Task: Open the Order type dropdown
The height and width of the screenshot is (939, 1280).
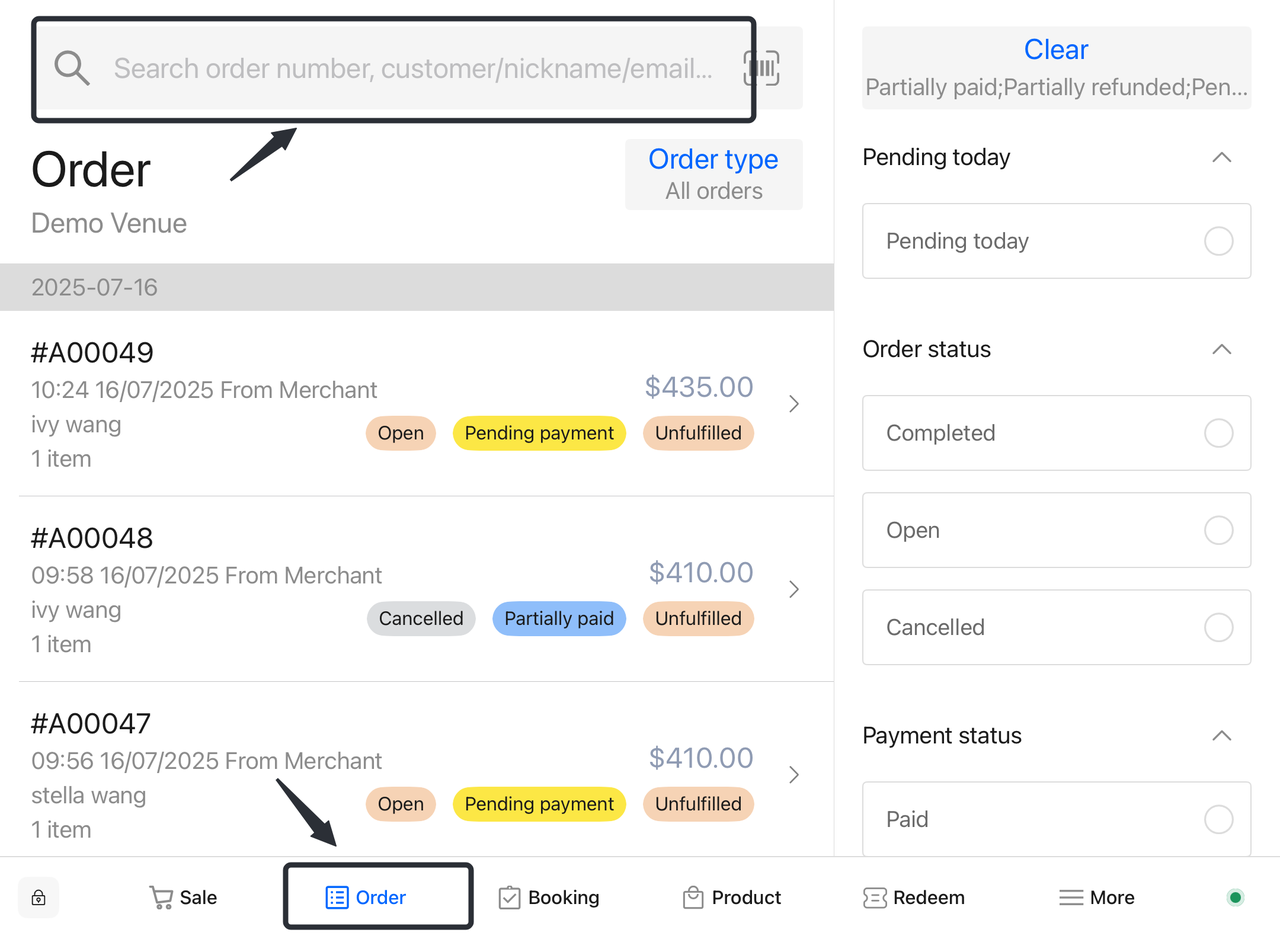Action: click(713, 174)
